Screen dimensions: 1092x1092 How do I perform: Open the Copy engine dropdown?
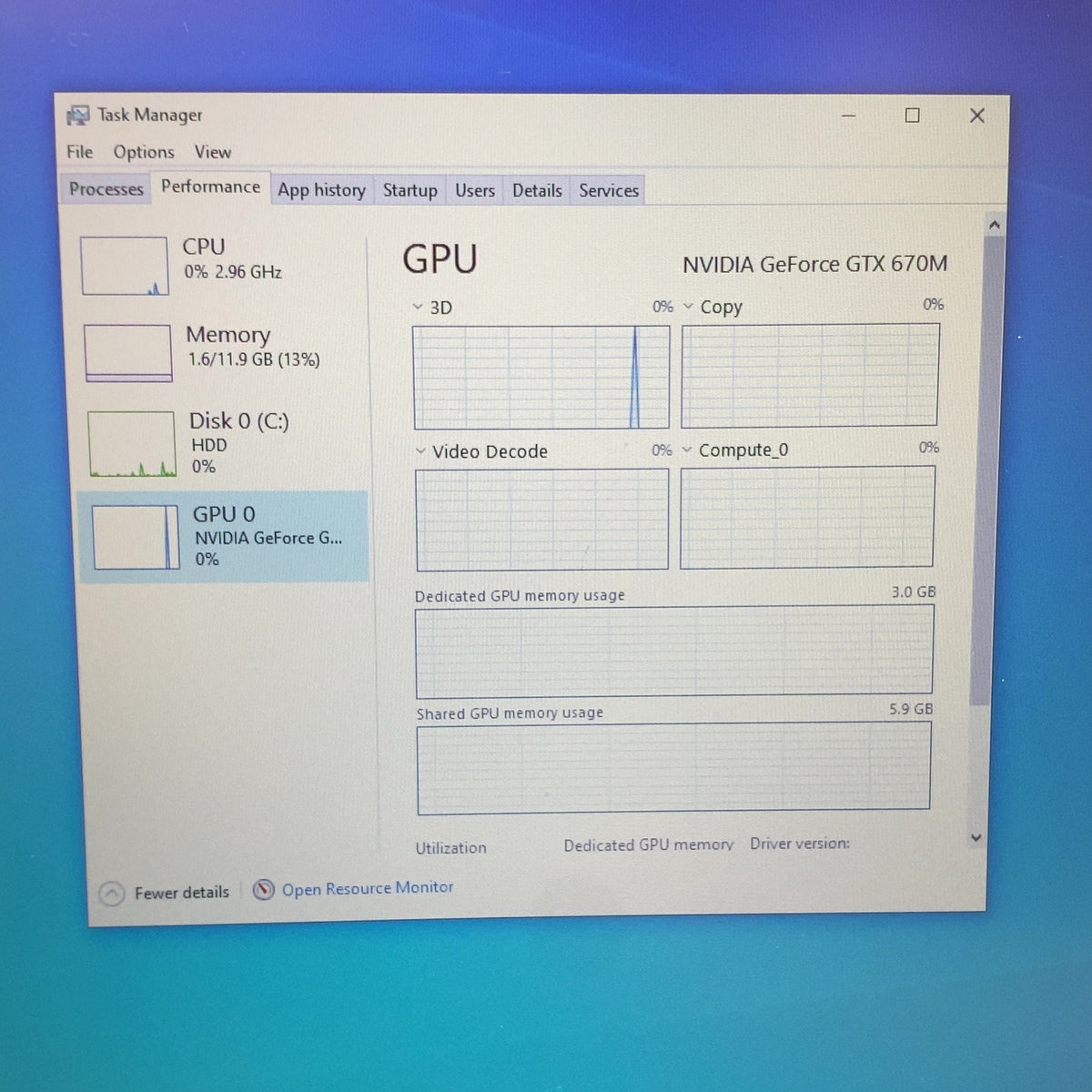[688, 307]
